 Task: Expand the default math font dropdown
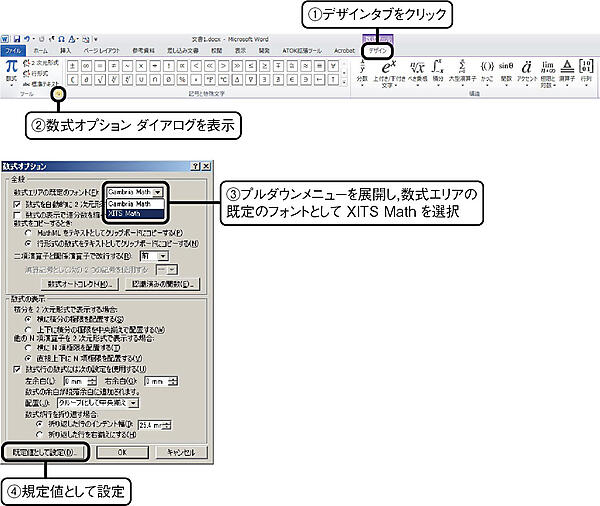pyautogui.click(x=157, y=190)
